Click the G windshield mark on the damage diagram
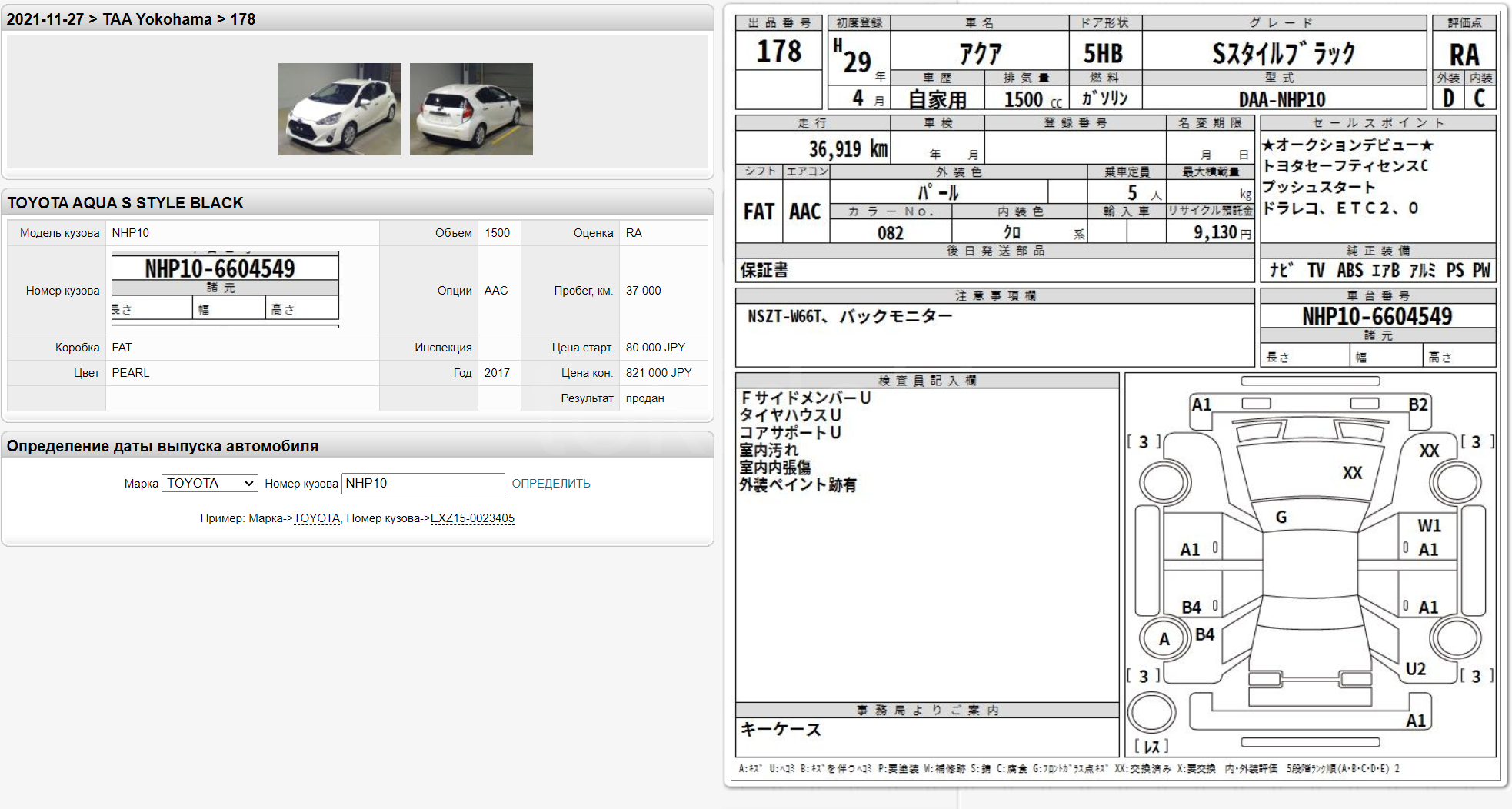Image resolution: width=1512 pixels, height=809 pixels. click(1281, 518)
